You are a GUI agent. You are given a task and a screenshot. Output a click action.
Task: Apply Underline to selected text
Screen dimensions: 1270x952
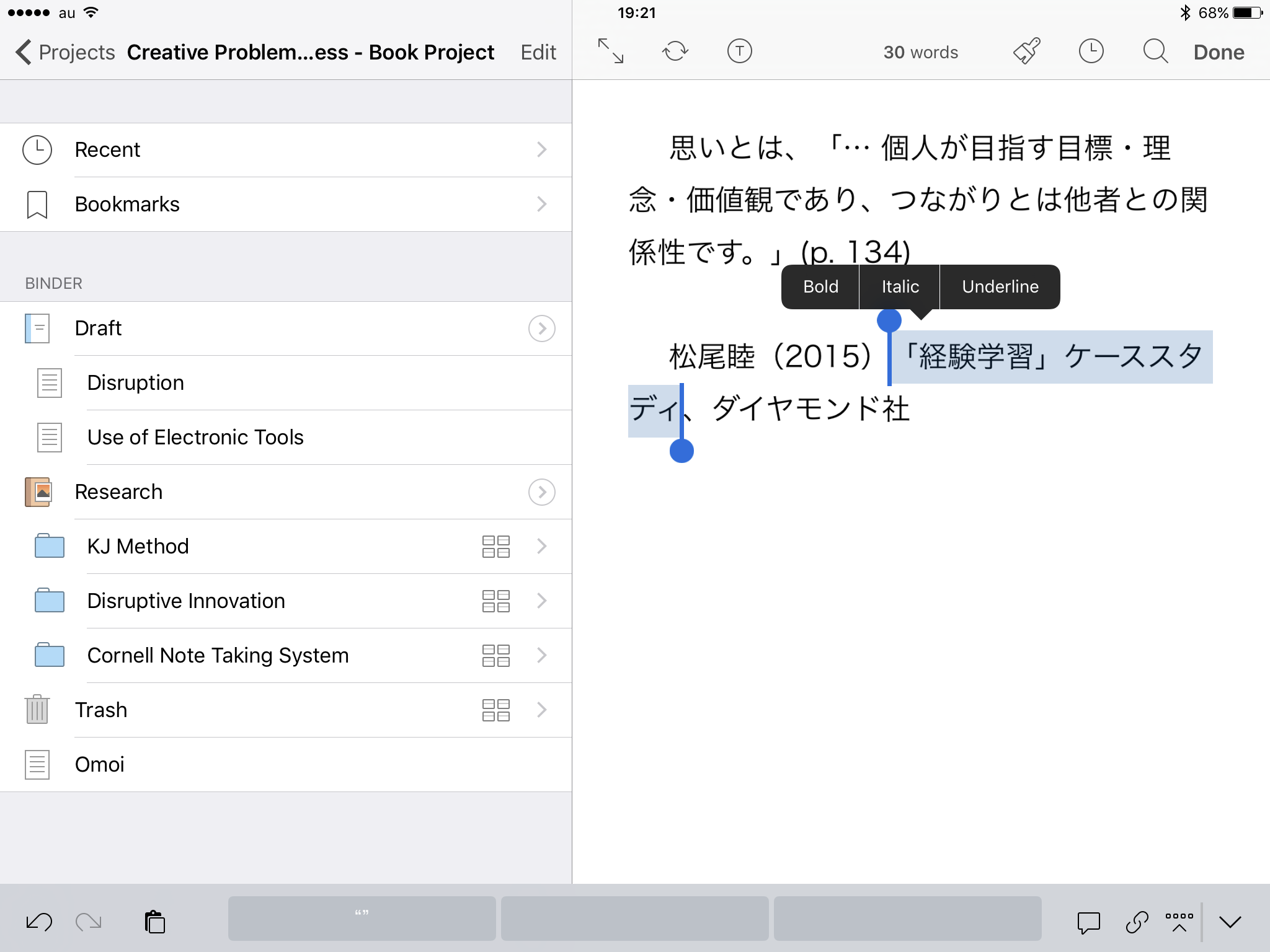pos(1000,286)
